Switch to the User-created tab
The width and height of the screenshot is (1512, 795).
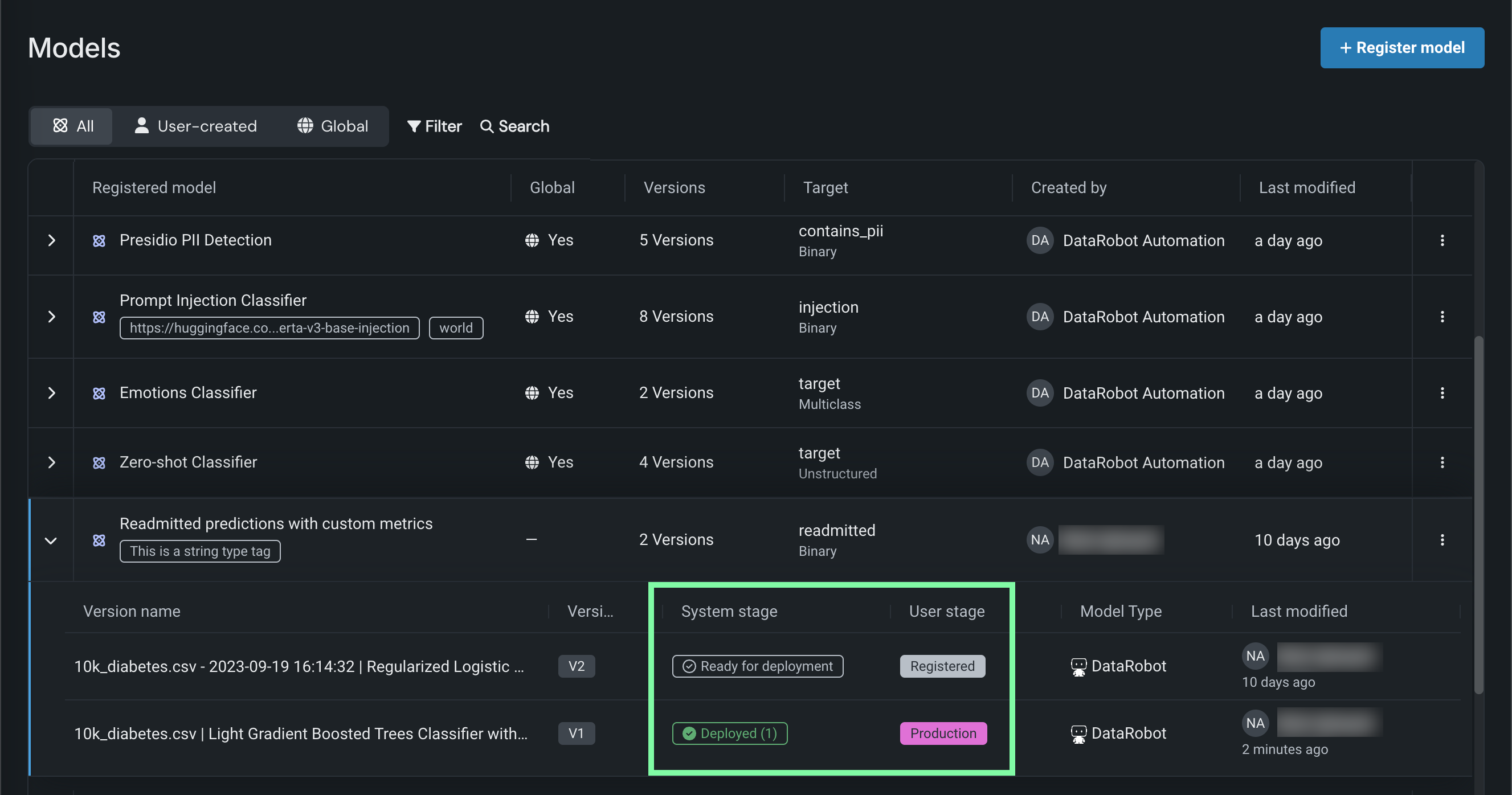pyautogui.click(x=196, y=126)
